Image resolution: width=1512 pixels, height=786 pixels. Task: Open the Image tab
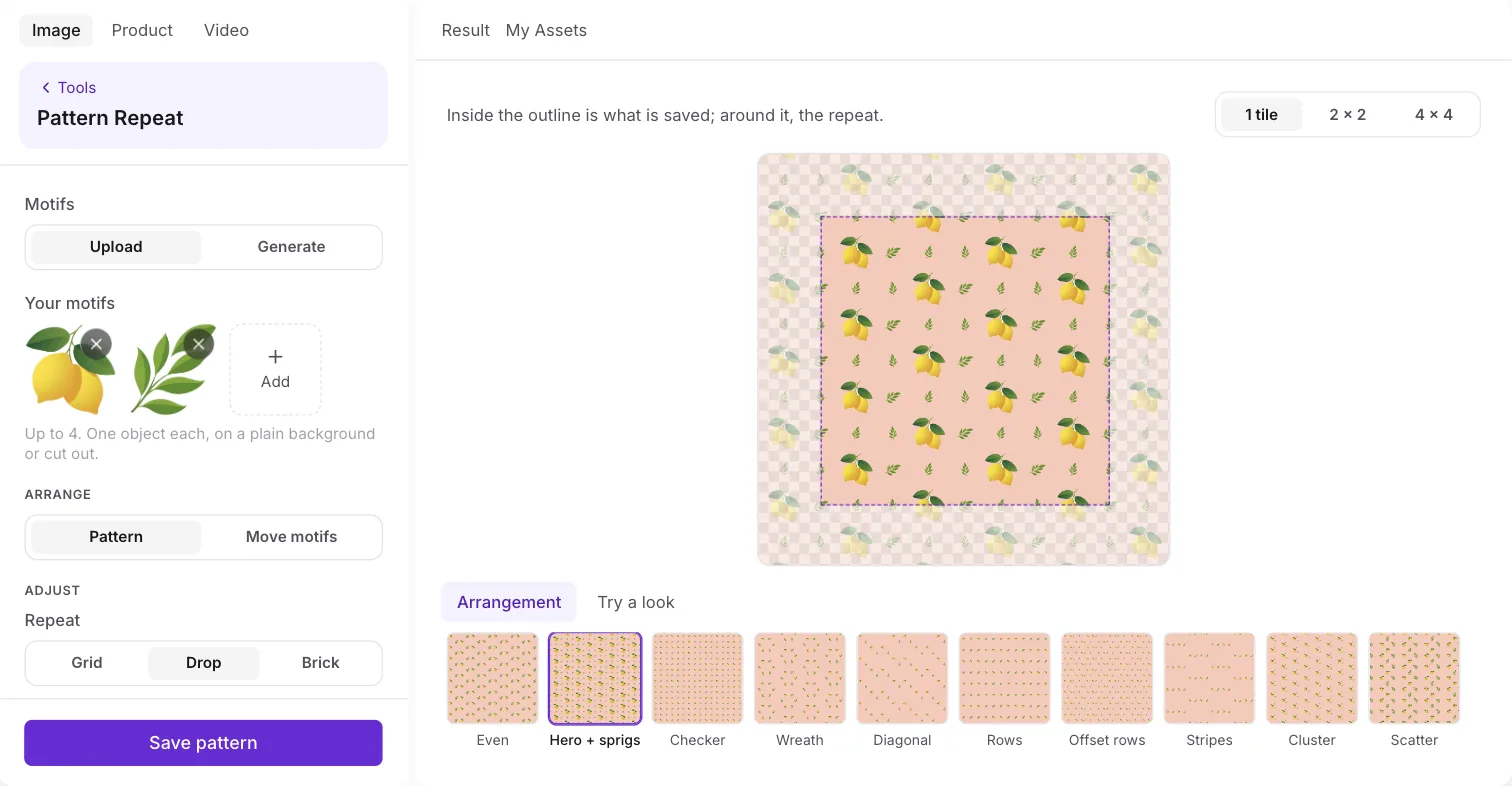pyautogui.click(x=56, y=30)
